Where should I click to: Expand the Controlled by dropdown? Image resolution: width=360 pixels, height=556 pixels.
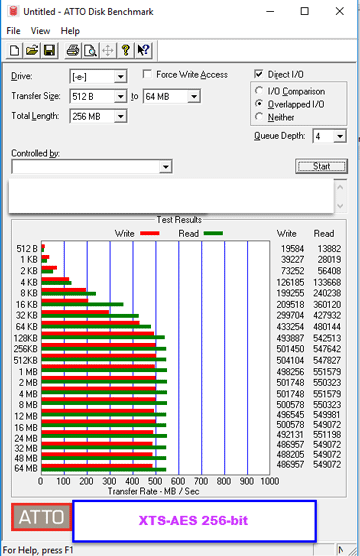point(165,167)
